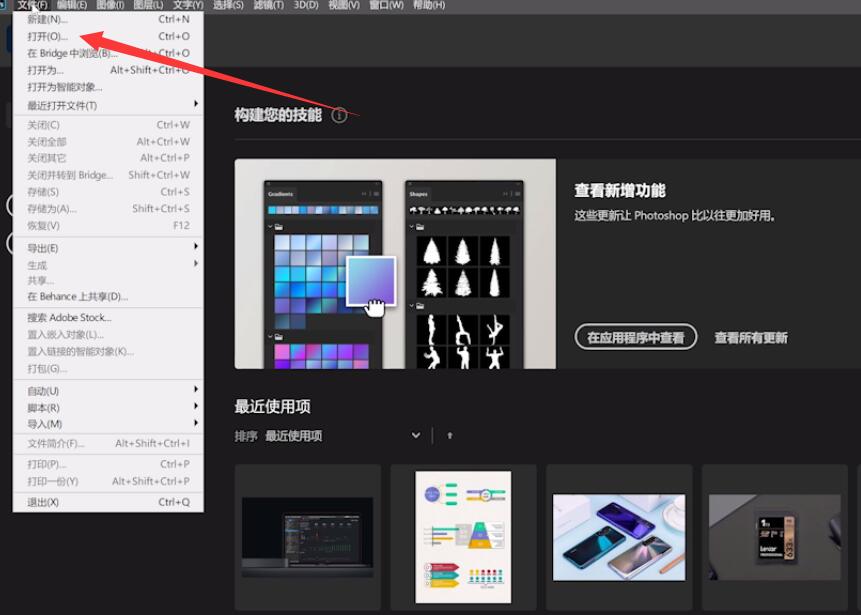Click the info icon beside 构建您的技能
Screen dimensions: 861x615
click(339, 115)
